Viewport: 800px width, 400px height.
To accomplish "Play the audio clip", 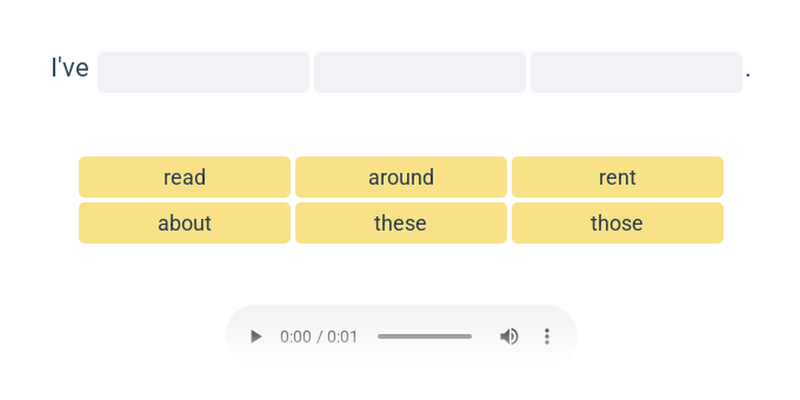I will tap(256, 337).
